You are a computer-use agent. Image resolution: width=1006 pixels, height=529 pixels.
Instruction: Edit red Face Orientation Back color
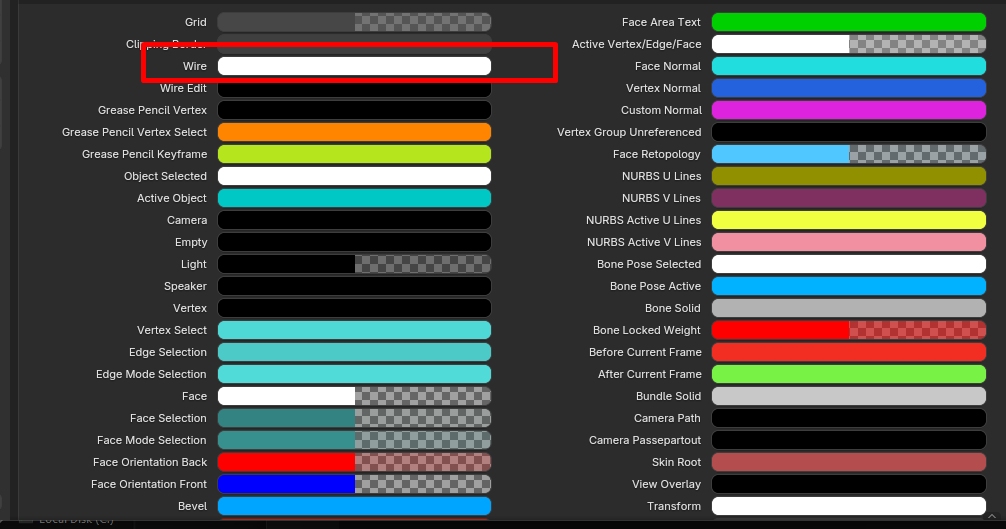pos(354,462)
